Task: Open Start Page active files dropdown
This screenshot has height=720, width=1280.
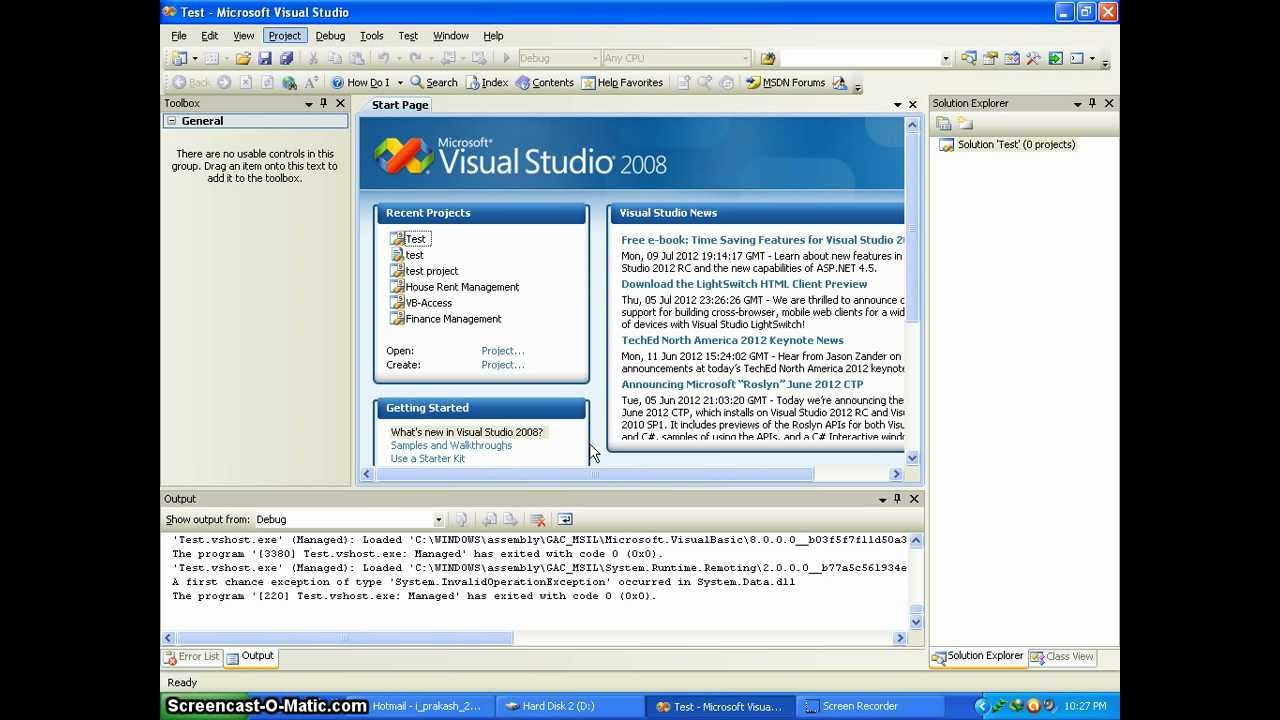Action: (898, 105)
